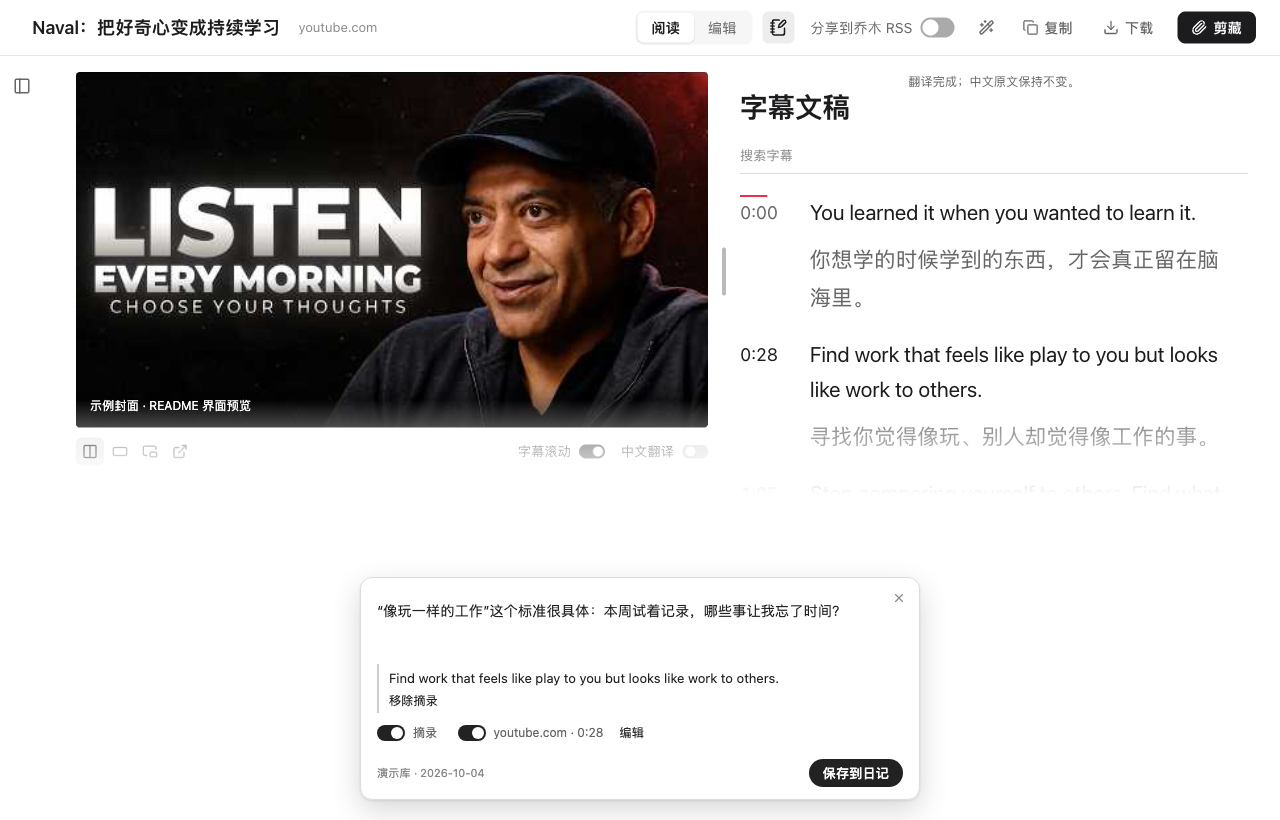Enable picture-in-picture video icon
This screenshot has height=820, width=1280.
[x=150, y=451]
